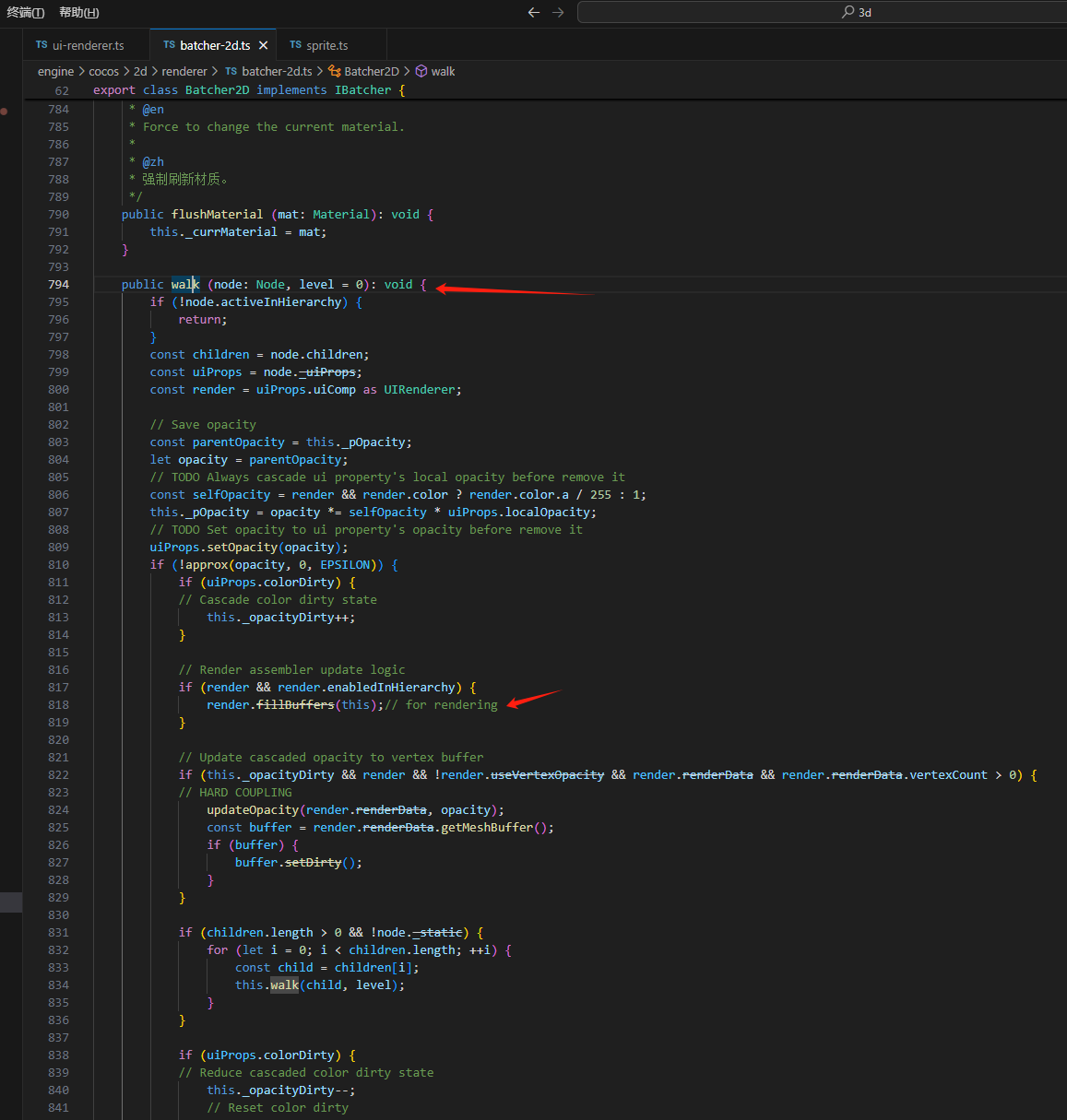Click the walk method cube icon in breadcrumb
This screenshot has height=1120, width=1067.
coord(421,71)
